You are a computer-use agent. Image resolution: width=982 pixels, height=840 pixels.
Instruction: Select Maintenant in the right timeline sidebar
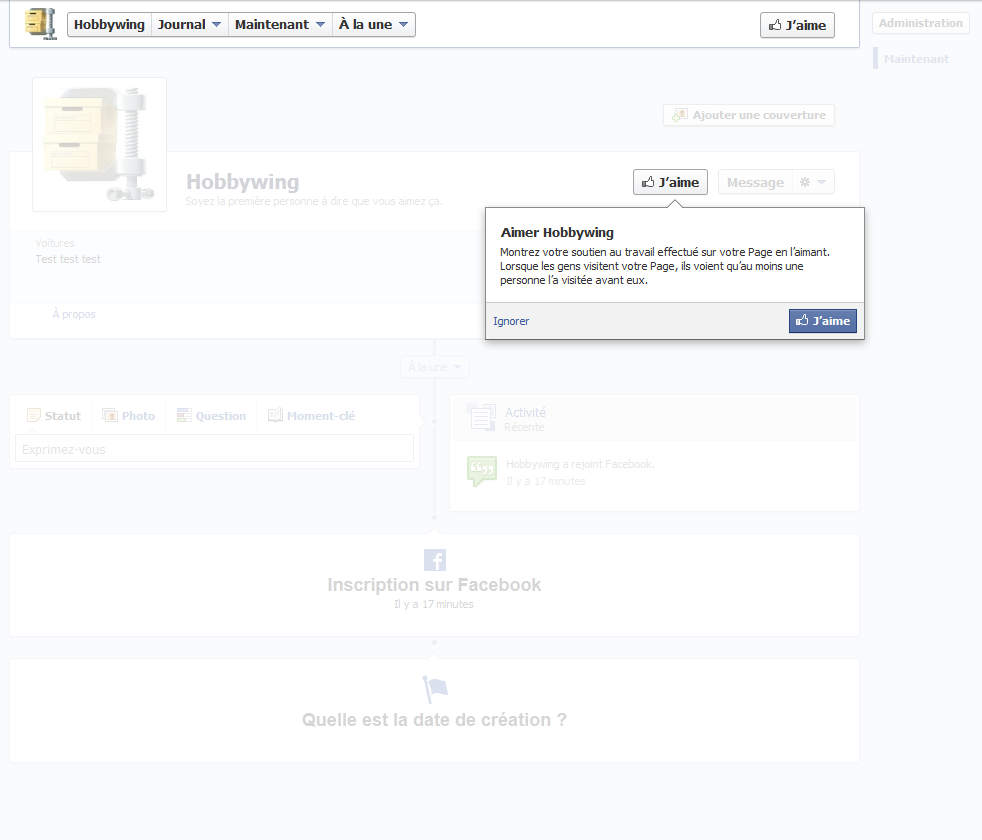(x=916, y=59)
